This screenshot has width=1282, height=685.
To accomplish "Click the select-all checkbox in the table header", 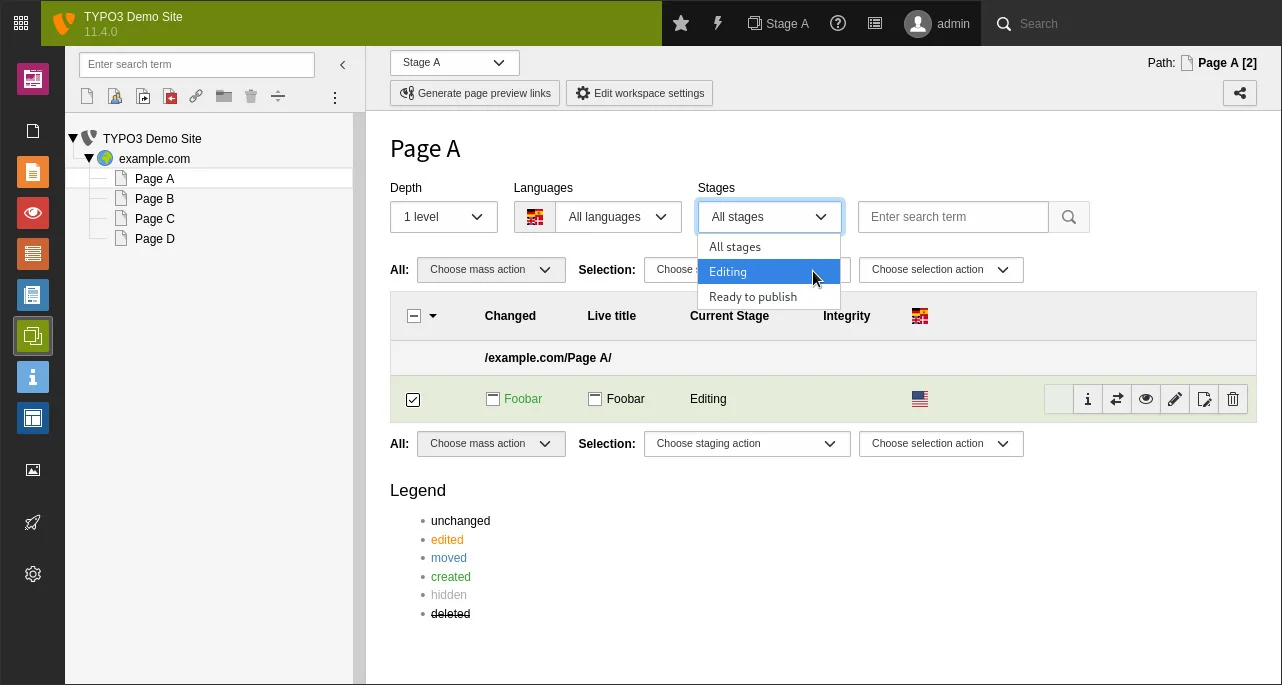I will (414, 315).
